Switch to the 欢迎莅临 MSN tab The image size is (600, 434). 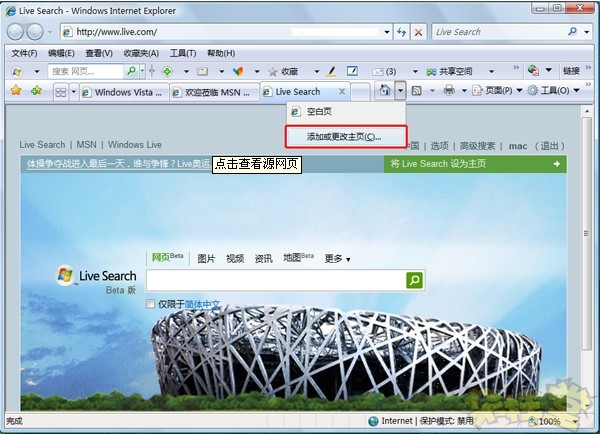coord(214,92)
